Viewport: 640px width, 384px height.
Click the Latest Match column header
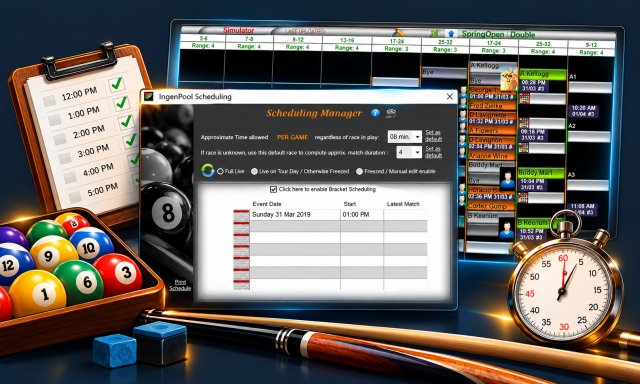pyautogui.click(x=403, y=204)
